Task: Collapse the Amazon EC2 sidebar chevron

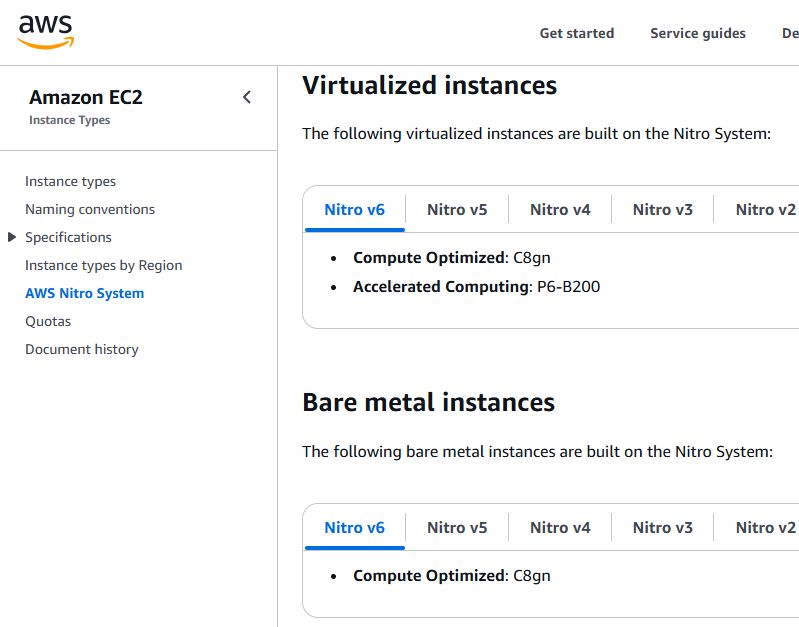Action: (247, 97)
